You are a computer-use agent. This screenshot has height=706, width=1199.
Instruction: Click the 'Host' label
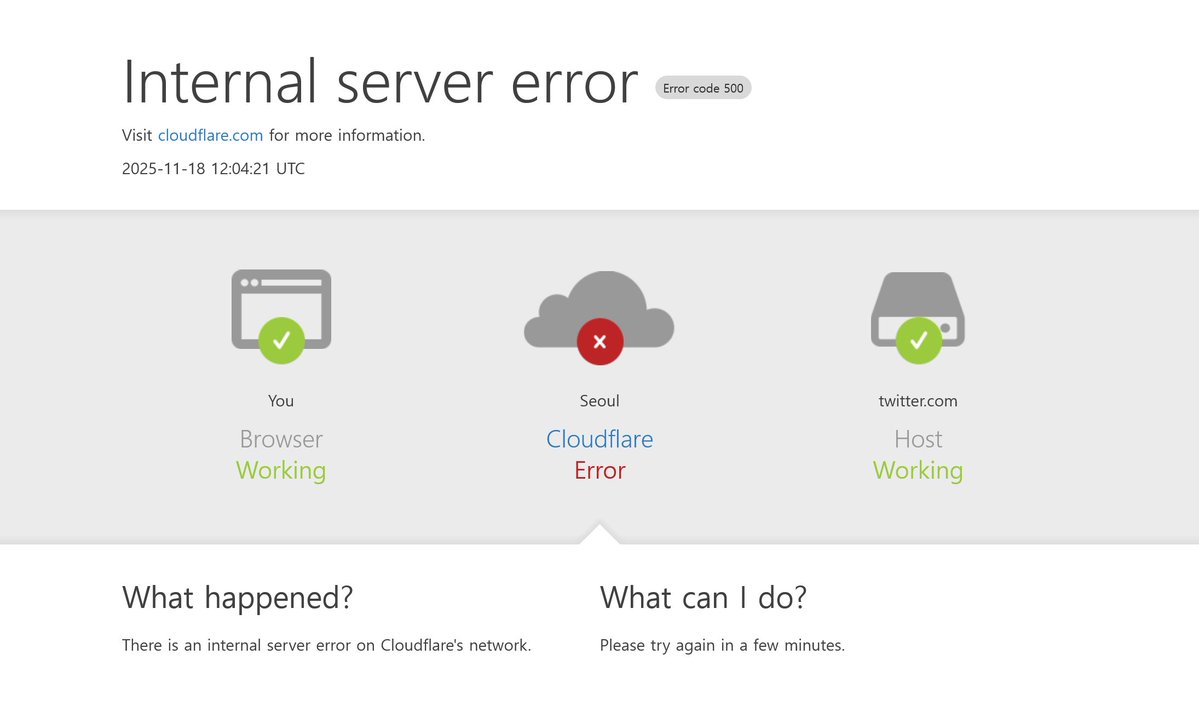click(x=918, y=439)
